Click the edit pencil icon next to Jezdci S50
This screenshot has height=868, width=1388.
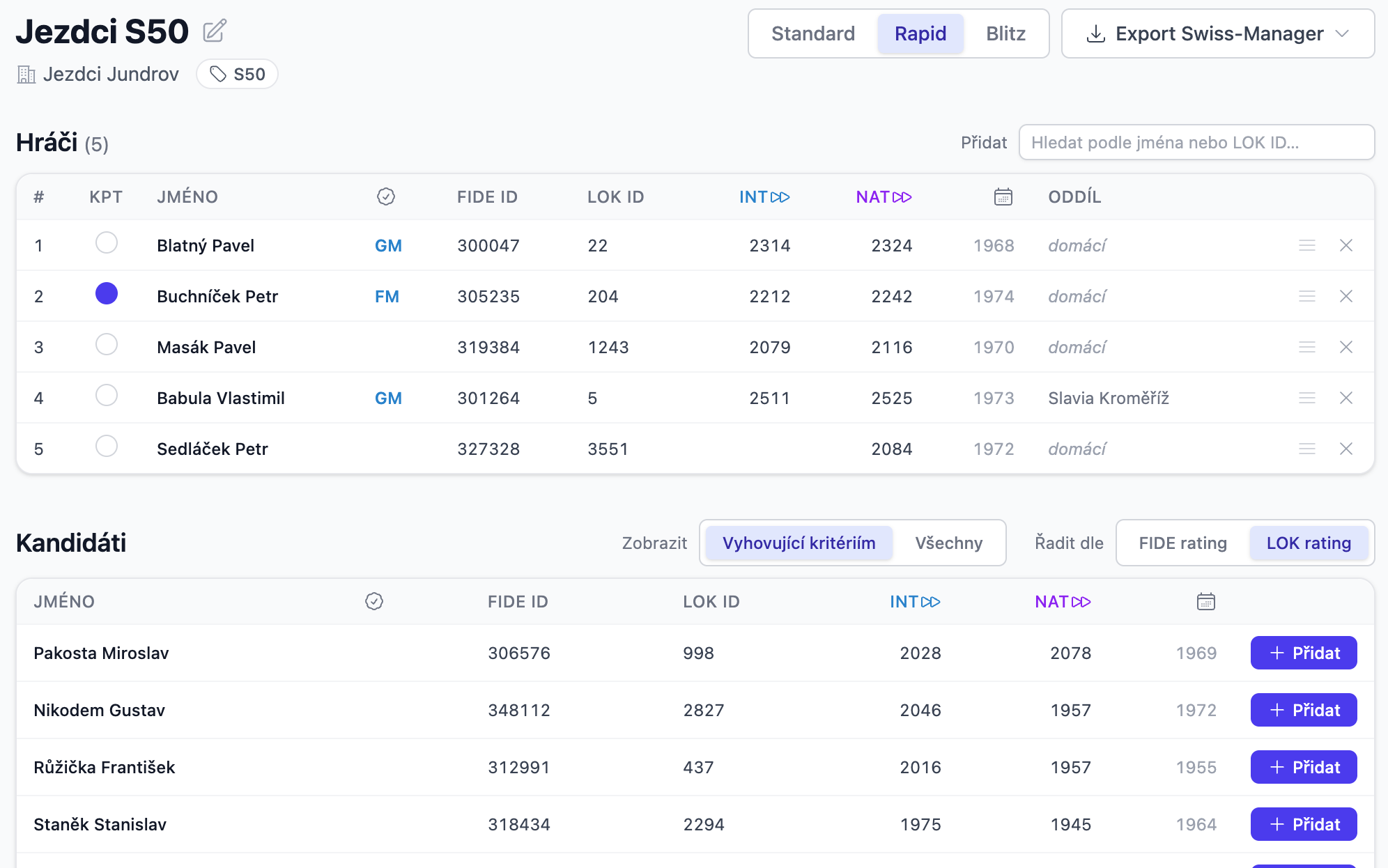(215, 31)
